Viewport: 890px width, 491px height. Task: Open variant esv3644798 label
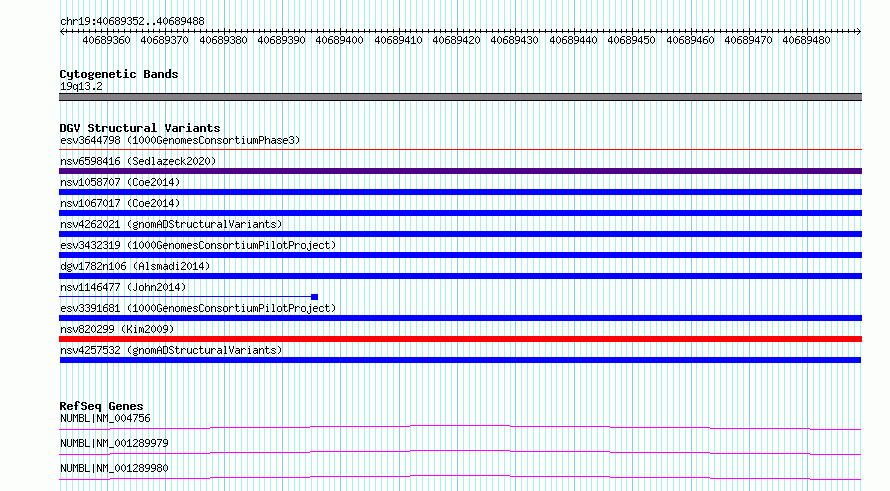click(180, 140)
